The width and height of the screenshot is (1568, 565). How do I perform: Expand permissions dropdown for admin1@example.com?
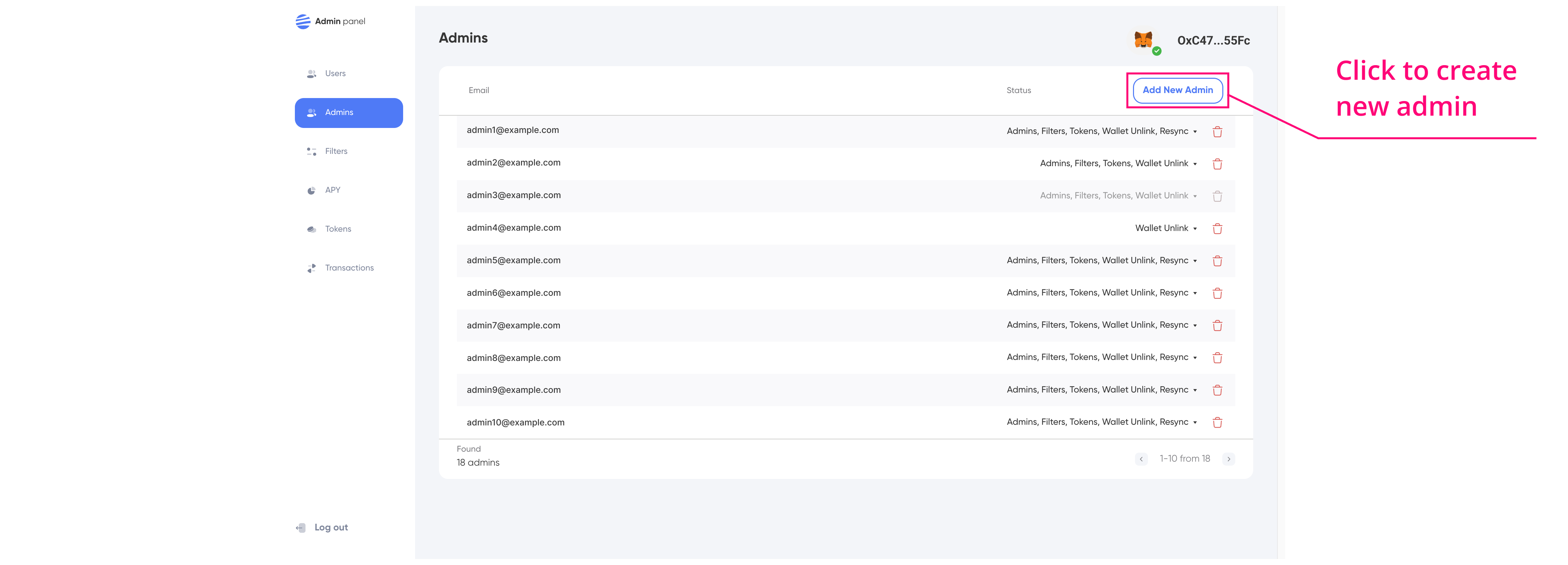pyautogui.click(x=1195, y=132)
